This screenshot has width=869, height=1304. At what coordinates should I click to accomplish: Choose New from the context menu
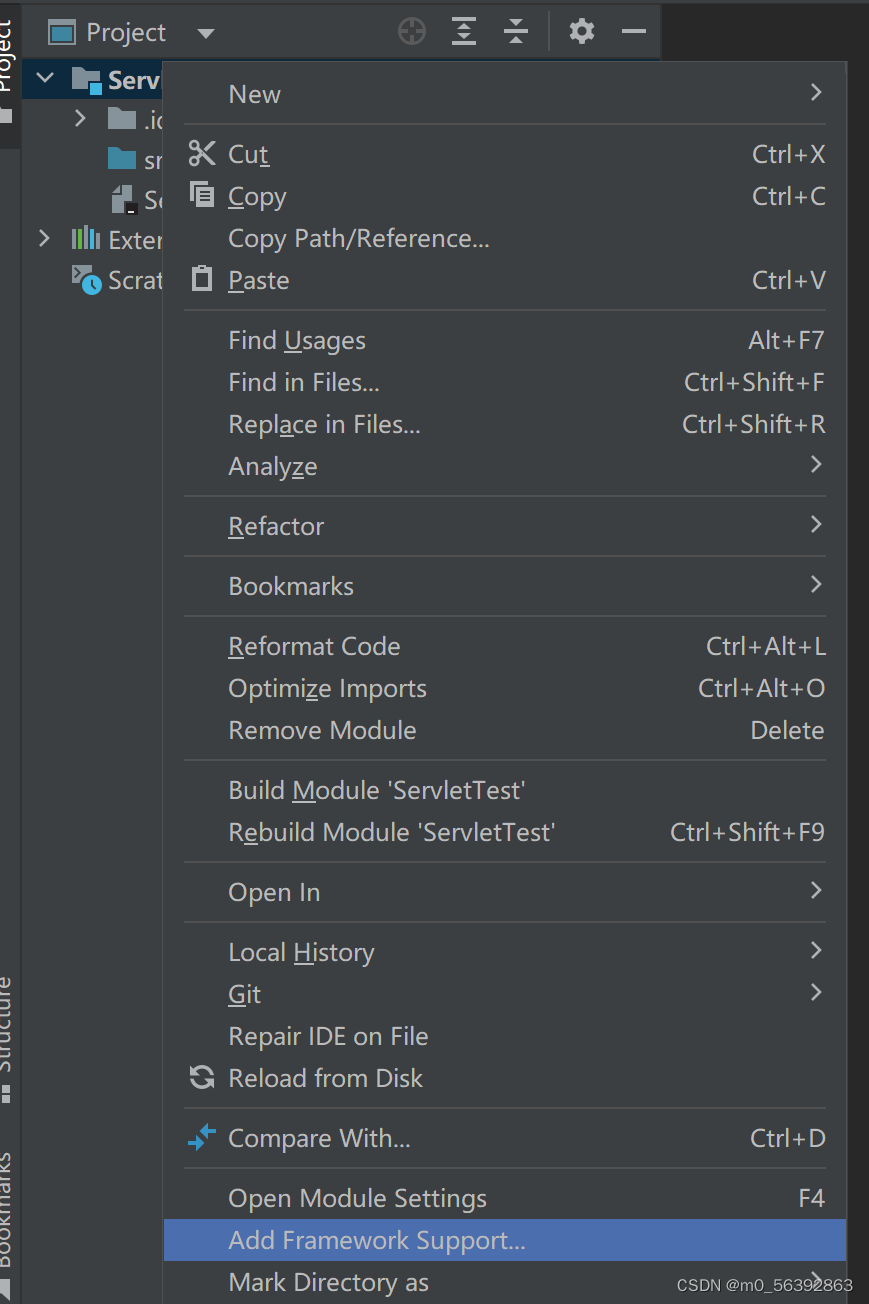[x=505, y=94]
